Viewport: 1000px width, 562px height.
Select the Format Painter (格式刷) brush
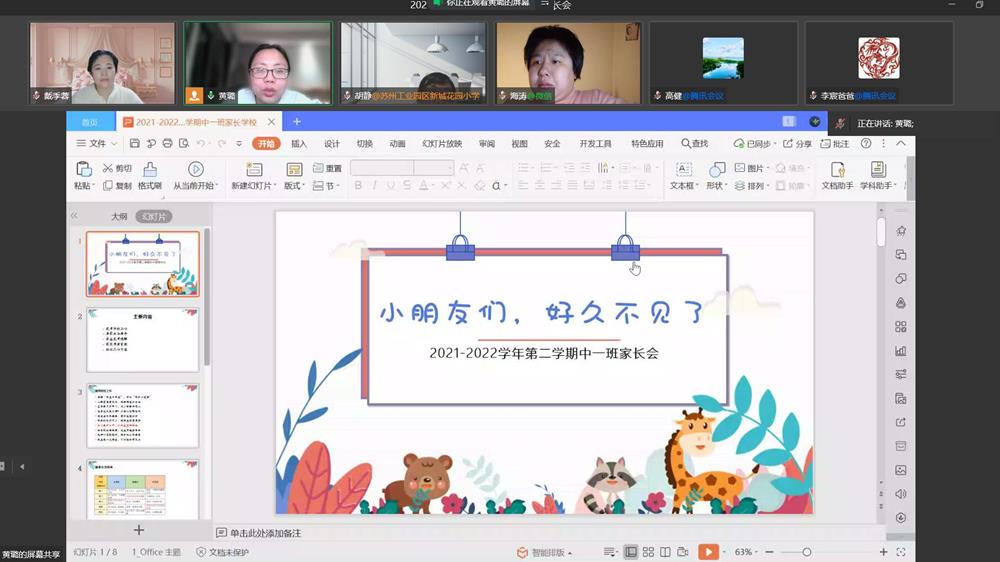(x=150, y=175)
